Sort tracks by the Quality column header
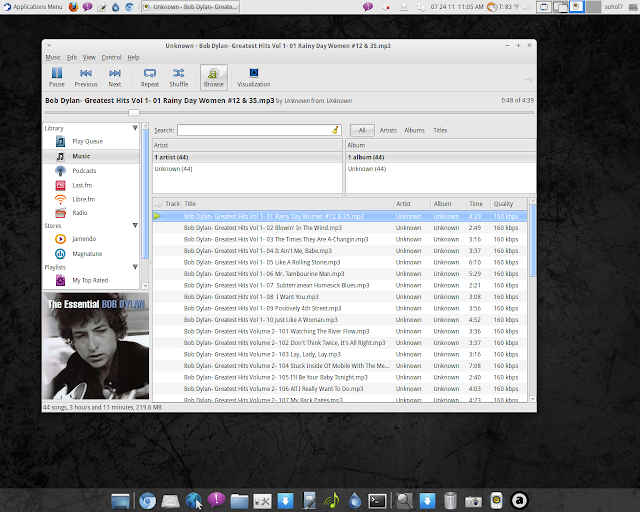This screenshot has height=512, width=640. click(509, 204)
